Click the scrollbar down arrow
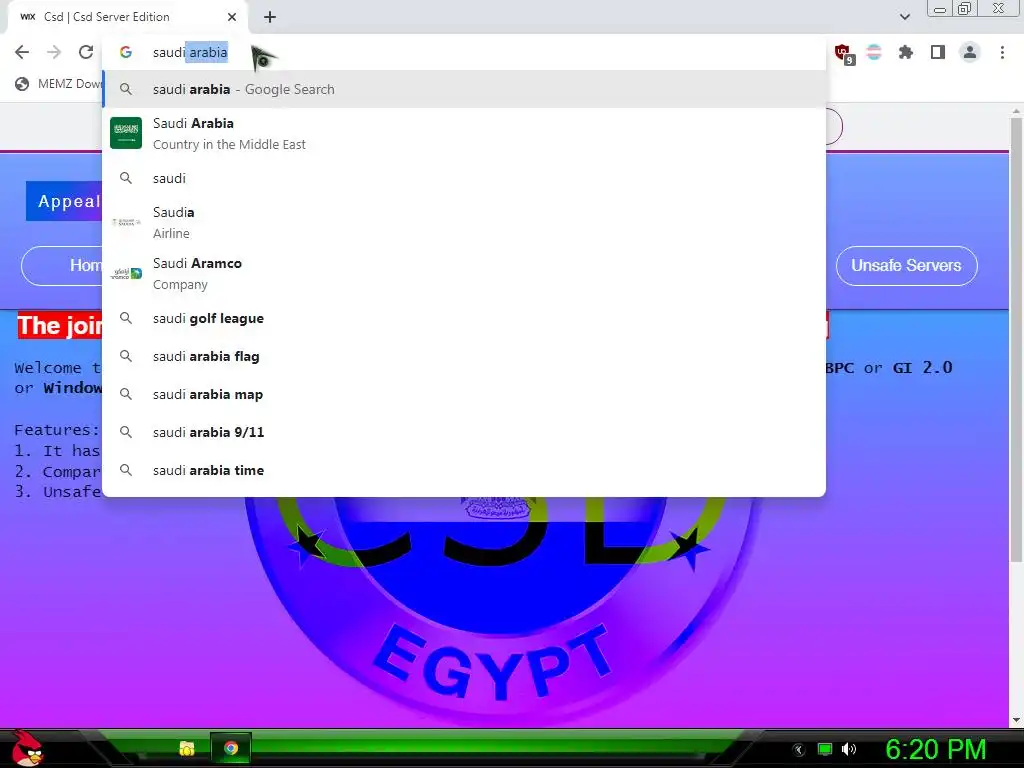The image size is (1024, 768). coord(1016,720)
